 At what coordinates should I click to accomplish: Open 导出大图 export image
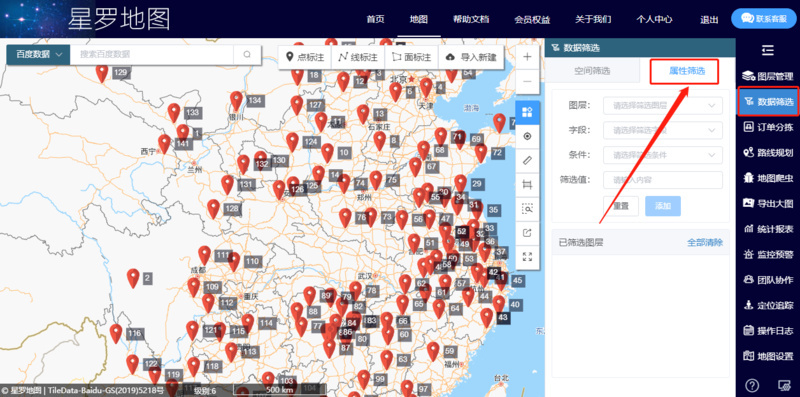[768, 204]
